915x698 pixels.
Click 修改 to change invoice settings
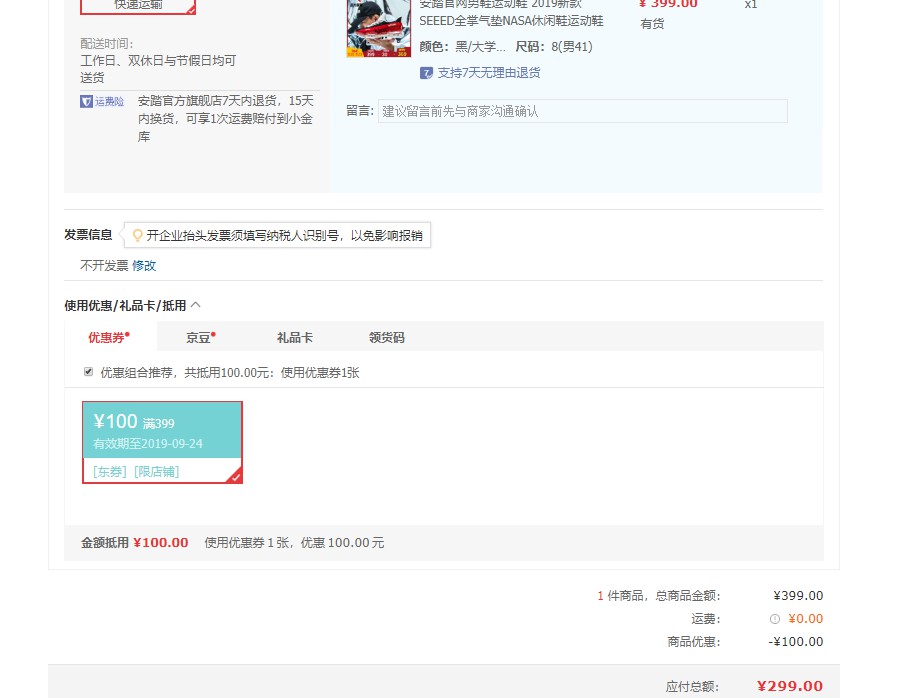144,266
